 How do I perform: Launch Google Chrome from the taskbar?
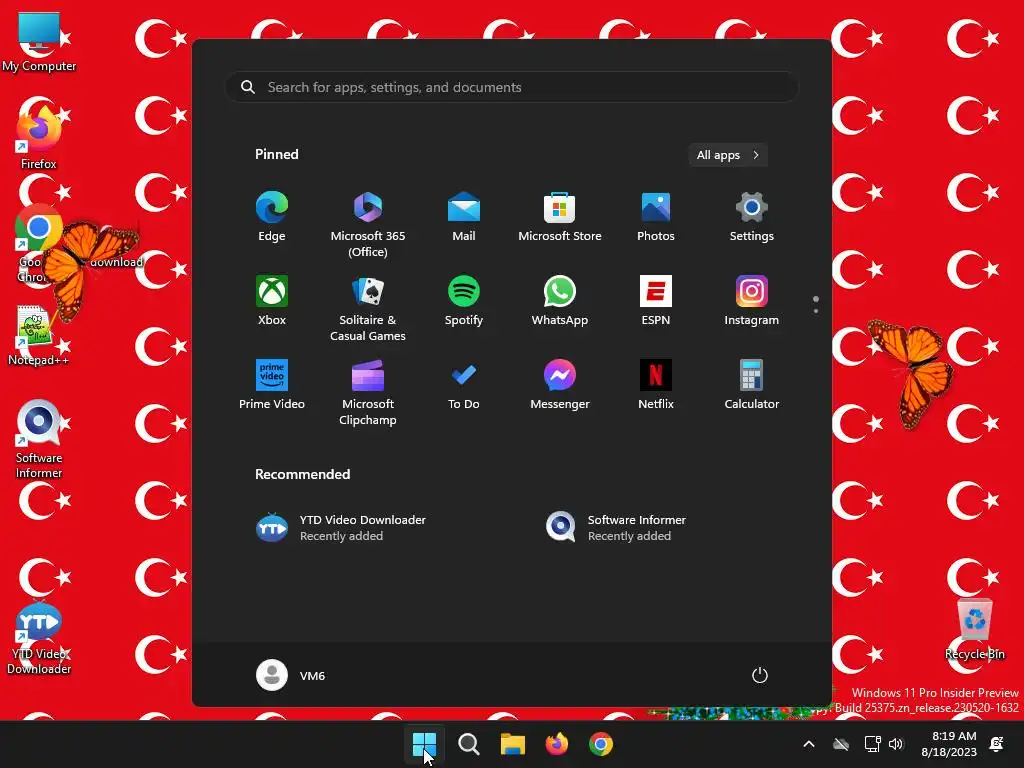click(601, 744)
